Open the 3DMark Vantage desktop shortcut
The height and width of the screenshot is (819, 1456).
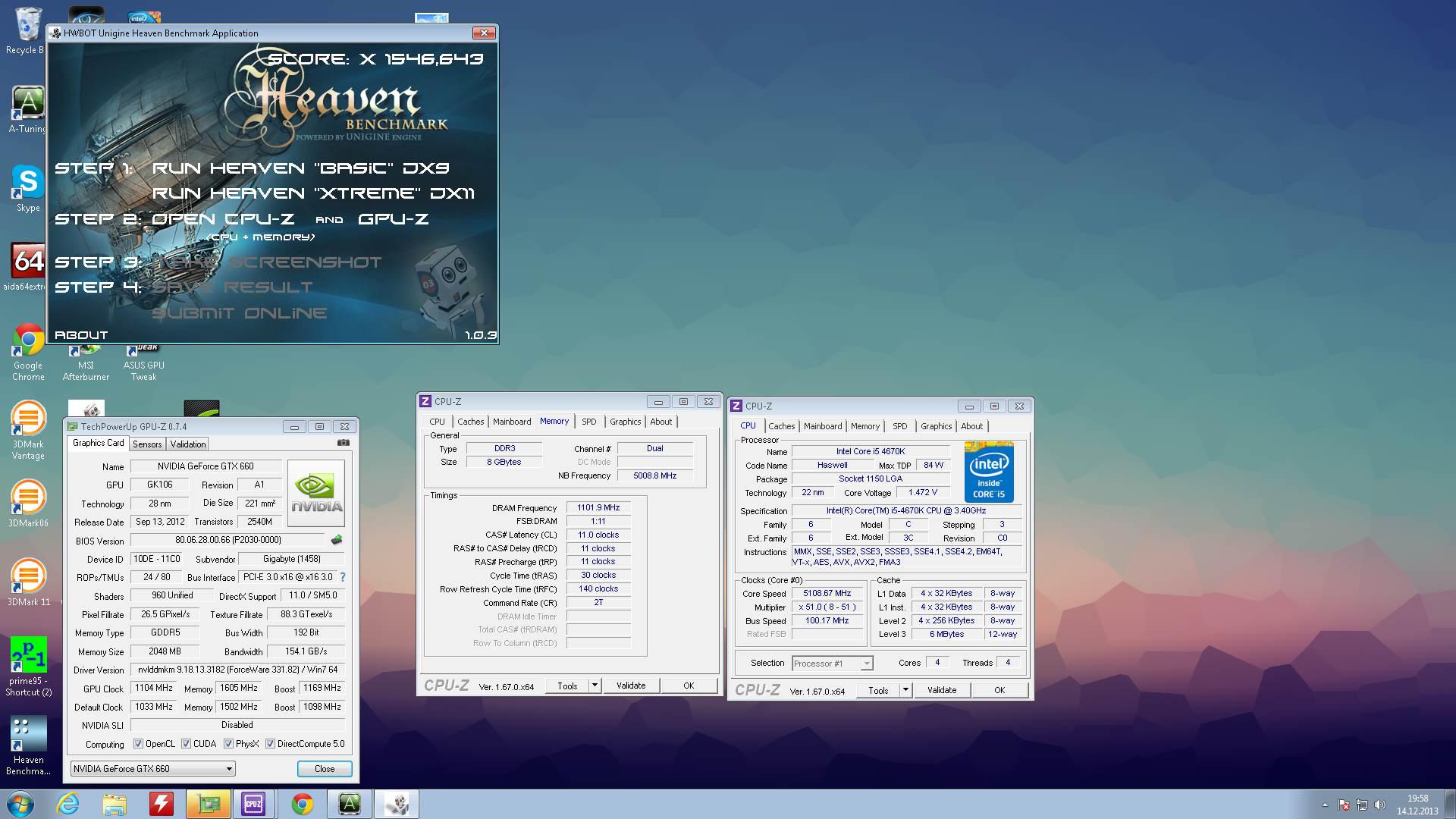coord(28,431)
